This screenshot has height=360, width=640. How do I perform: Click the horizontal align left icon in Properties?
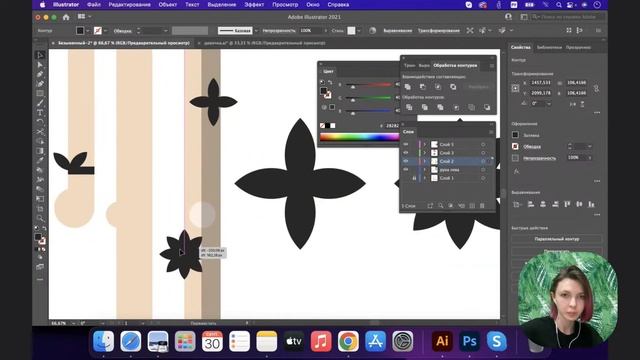[531, 204]
